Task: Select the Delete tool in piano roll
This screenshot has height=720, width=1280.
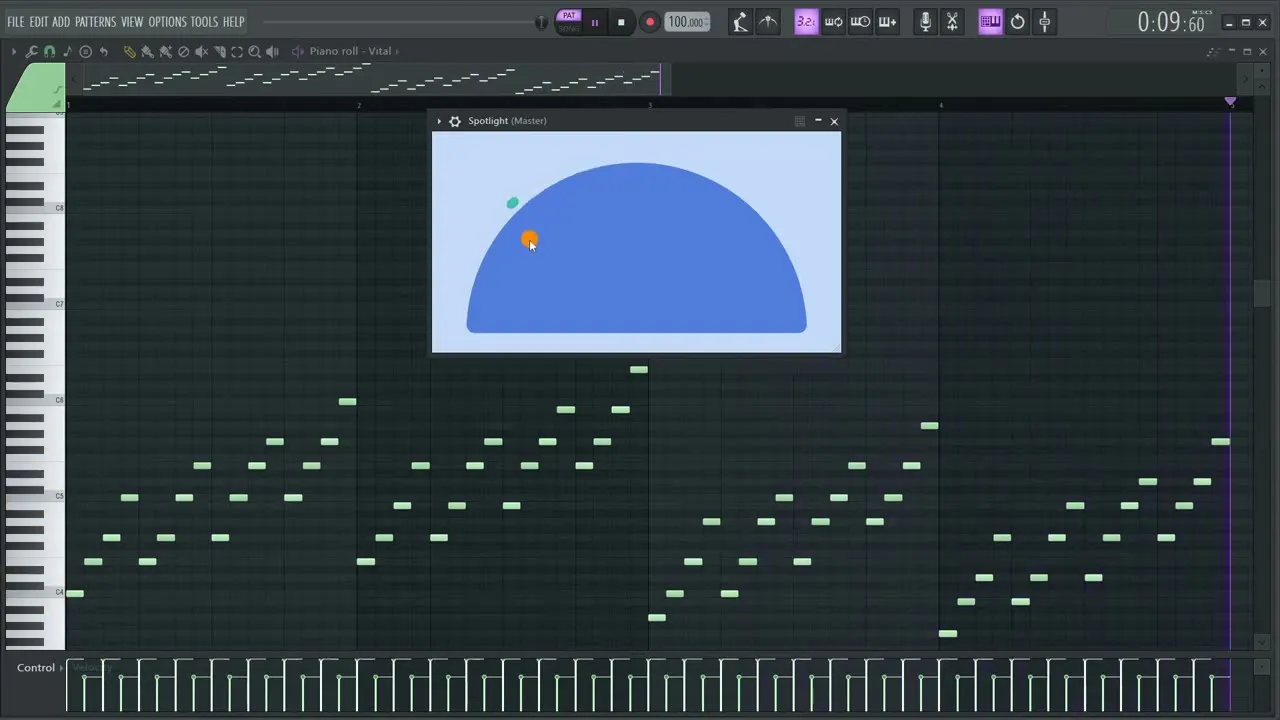Action: (183, 52)
